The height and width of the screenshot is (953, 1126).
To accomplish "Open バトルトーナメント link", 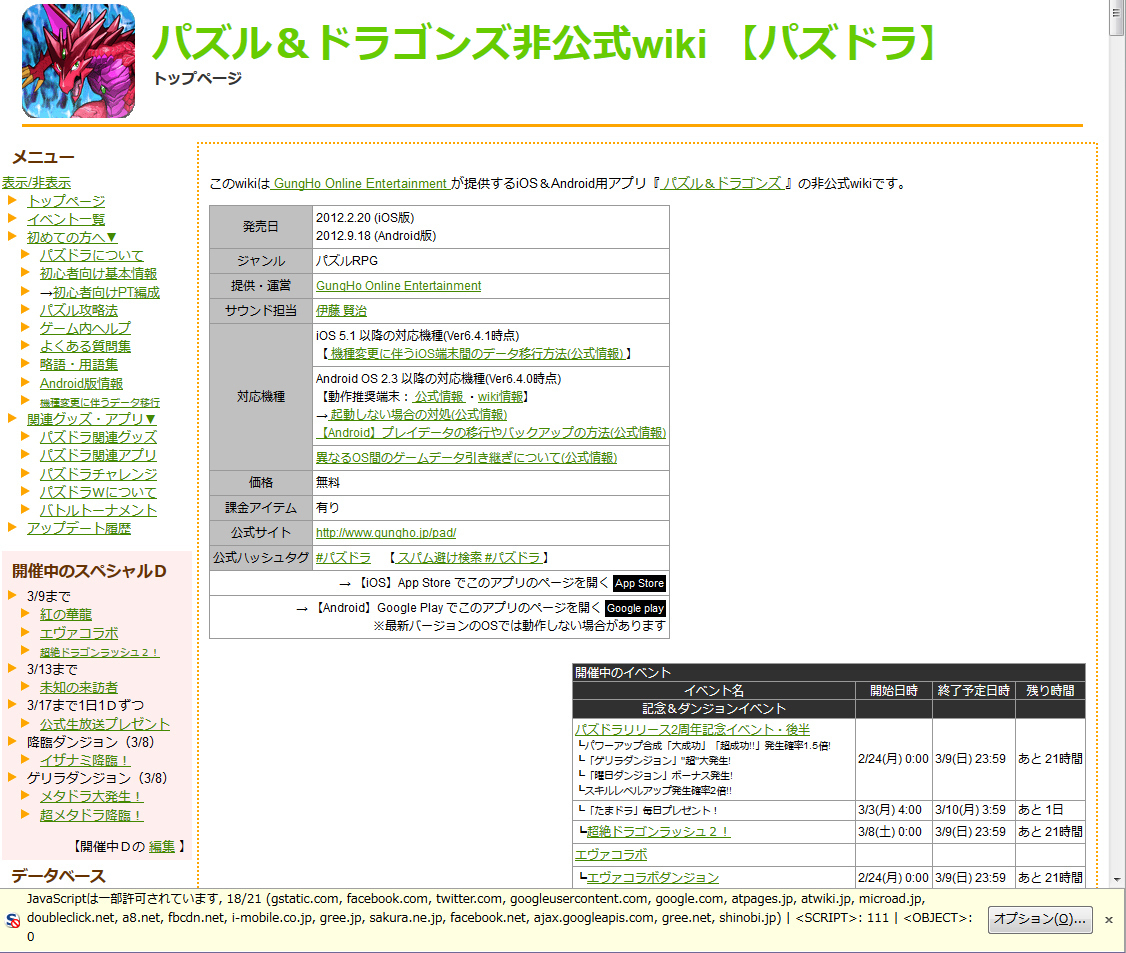I will pos(98,510).
